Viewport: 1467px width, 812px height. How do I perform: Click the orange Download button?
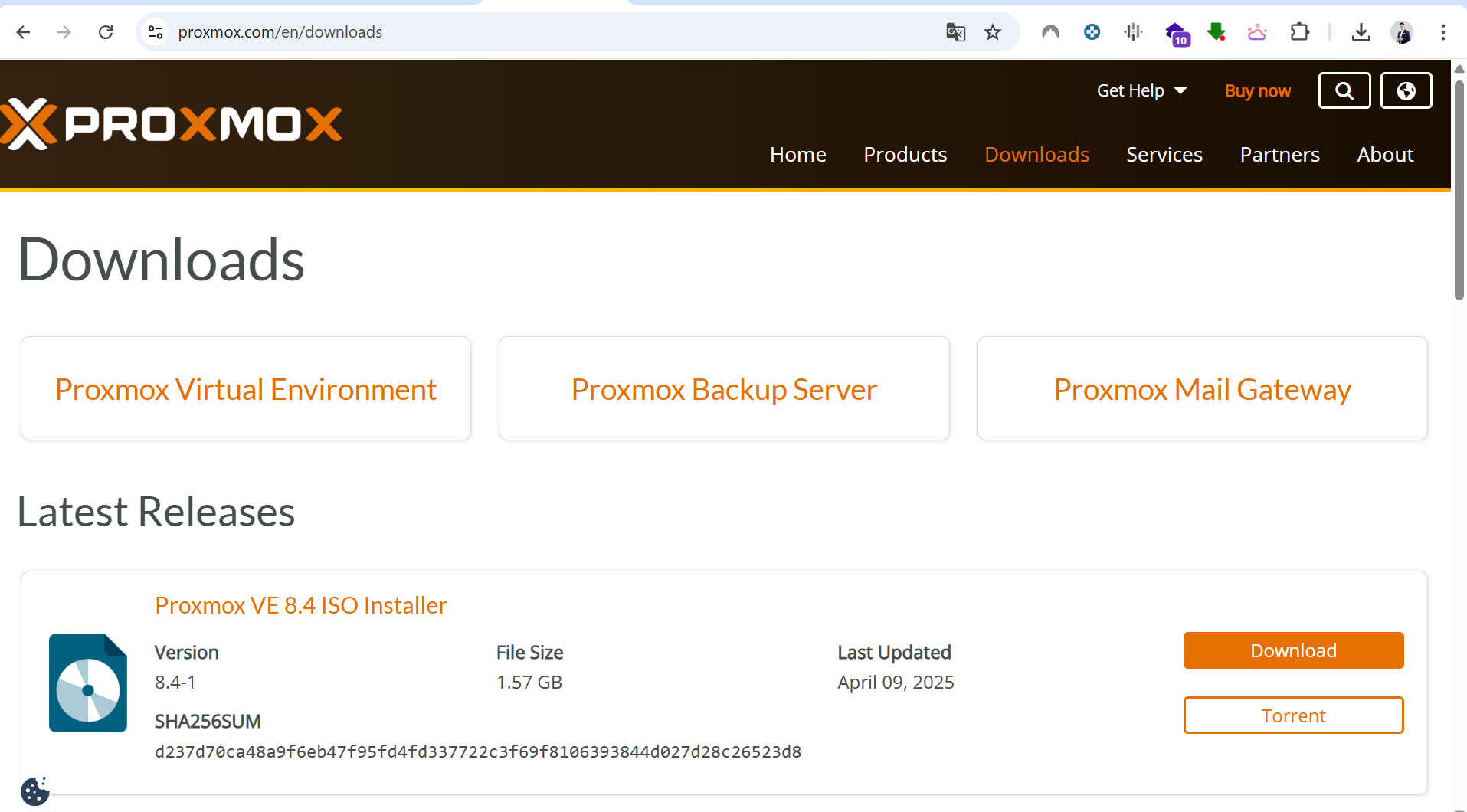tap(1293, 650)
